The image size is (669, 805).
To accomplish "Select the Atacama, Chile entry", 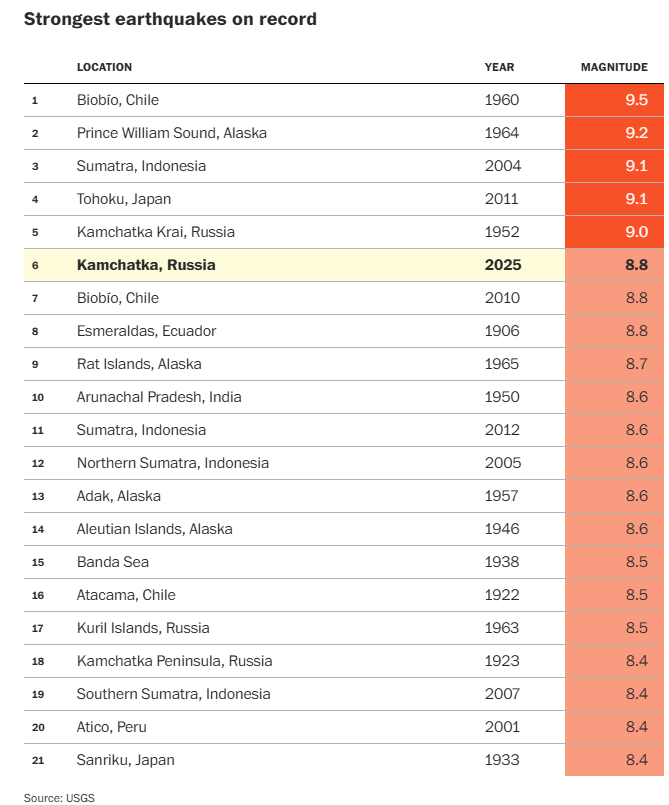I will click(126, 595).
